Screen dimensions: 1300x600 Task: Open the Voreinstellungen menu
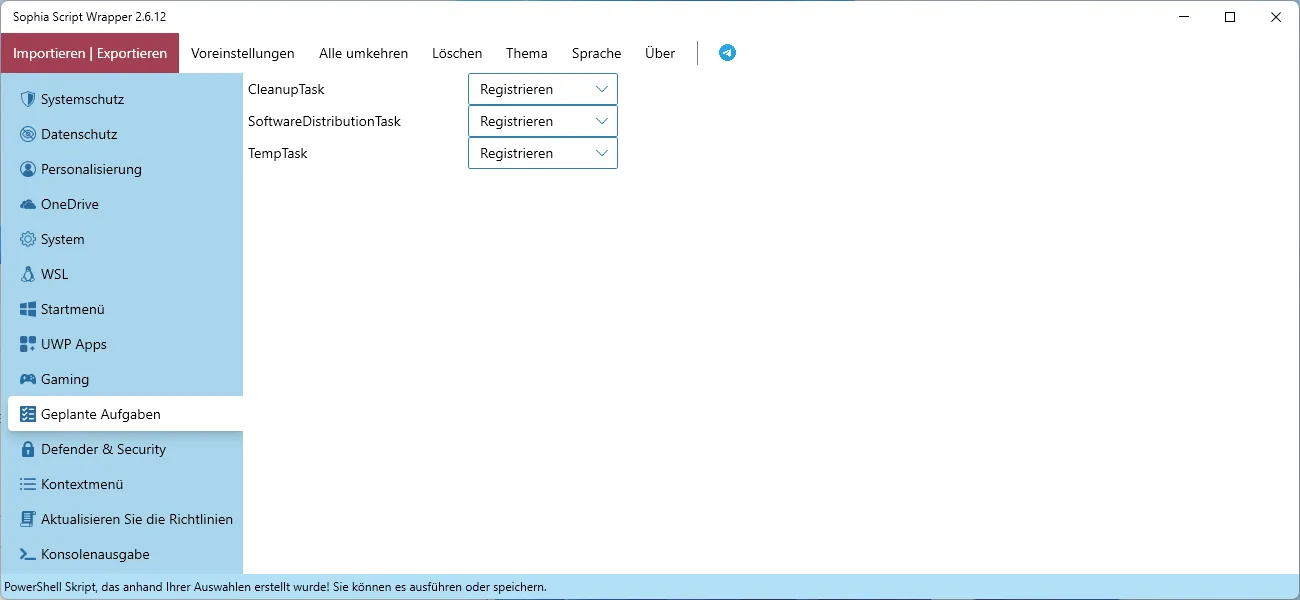[x=243, y=53]
